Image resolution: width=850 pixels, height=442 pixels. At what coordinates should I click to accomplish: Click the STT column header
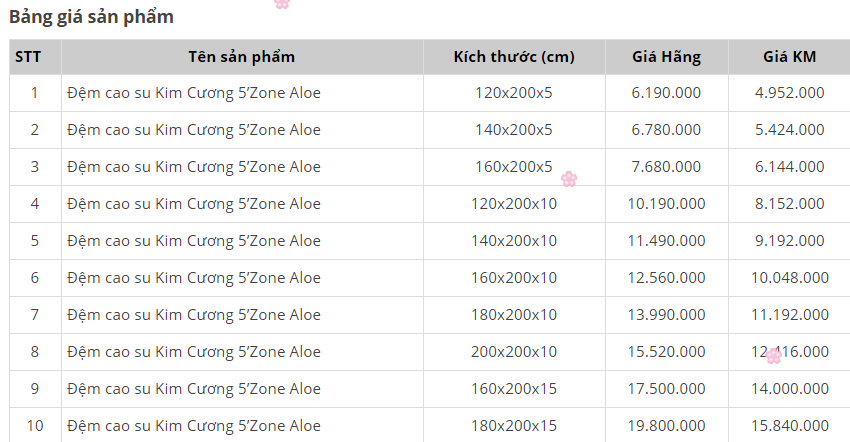[28, 57]
